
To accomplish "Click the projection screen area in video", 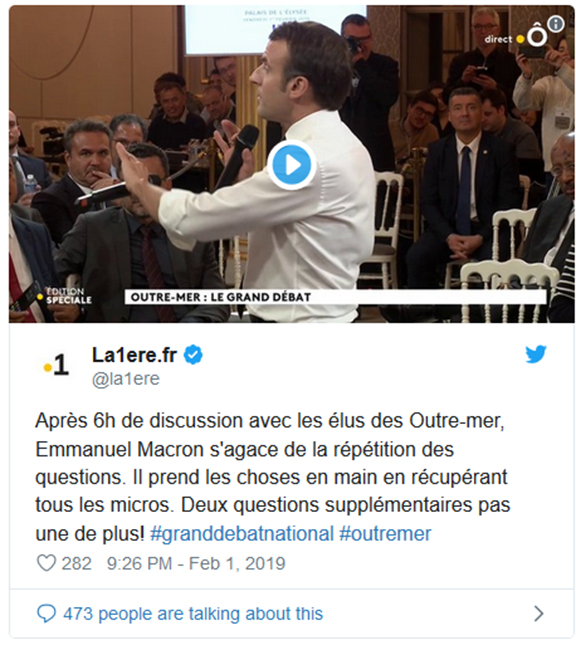I will pyautogui.click(x=275, y=30).
